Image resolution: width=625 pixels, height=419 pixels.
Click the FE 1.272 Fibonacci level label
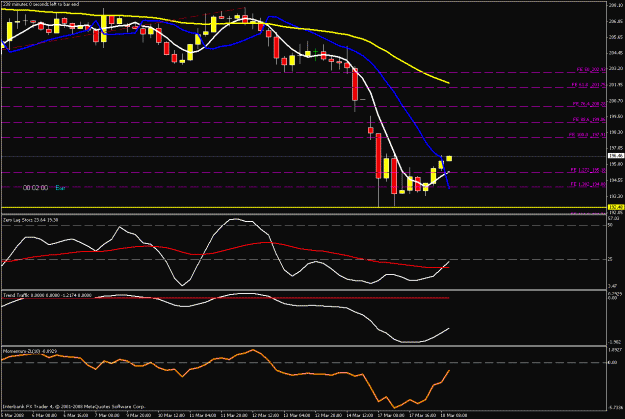coord(588,170)
